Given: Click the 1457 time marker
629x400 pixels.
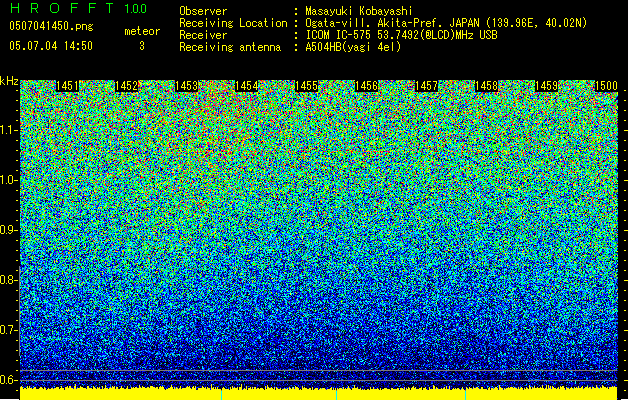Looking at the screenshot, I should (x=426, y=86).
